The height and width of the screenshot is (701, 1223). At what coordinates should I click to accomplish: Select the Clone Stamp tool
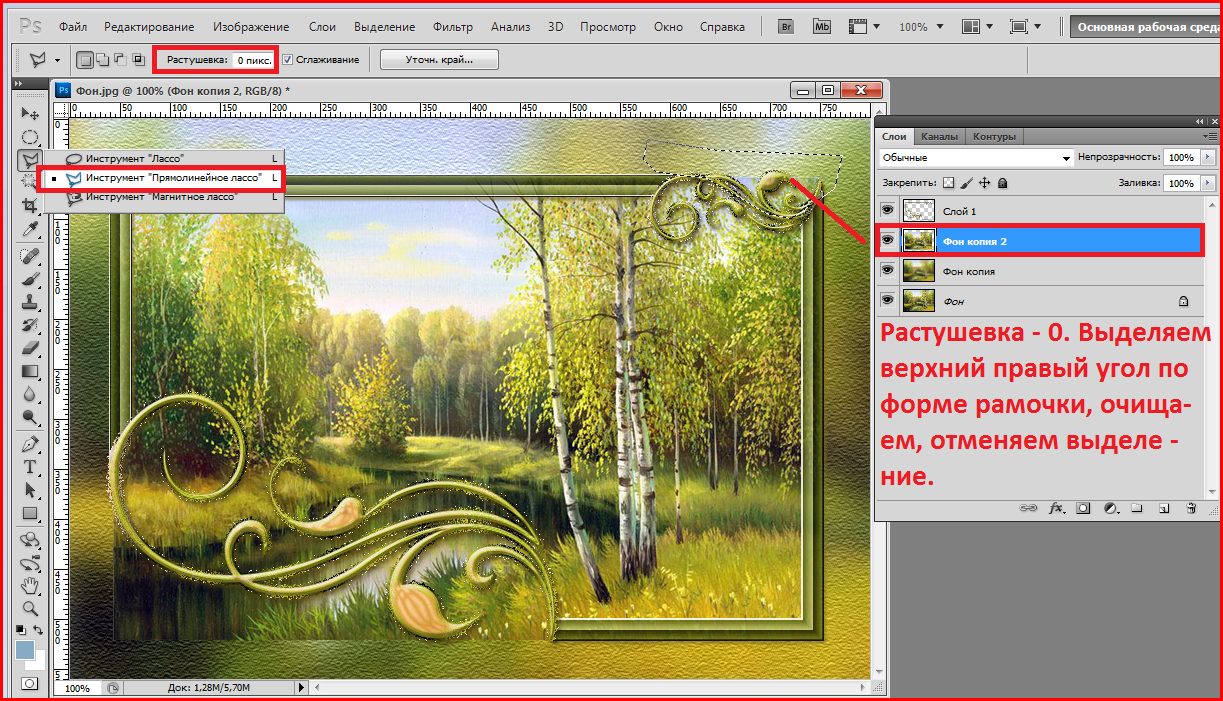[x=30, y=301]
